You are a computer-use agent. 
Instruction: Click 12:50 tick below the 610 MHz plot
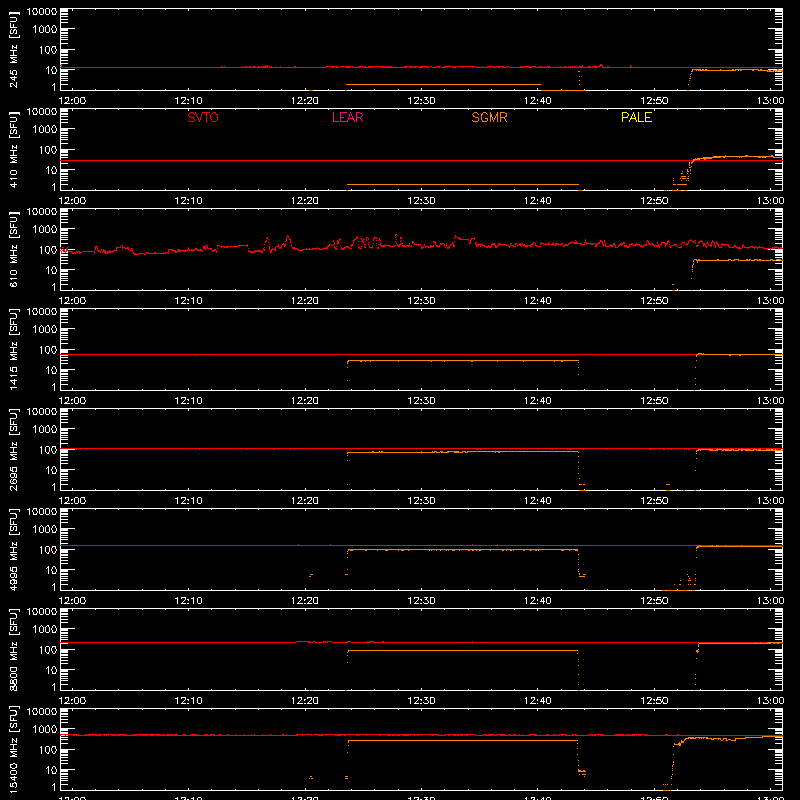pyautogui.click(x=654, y=301)
